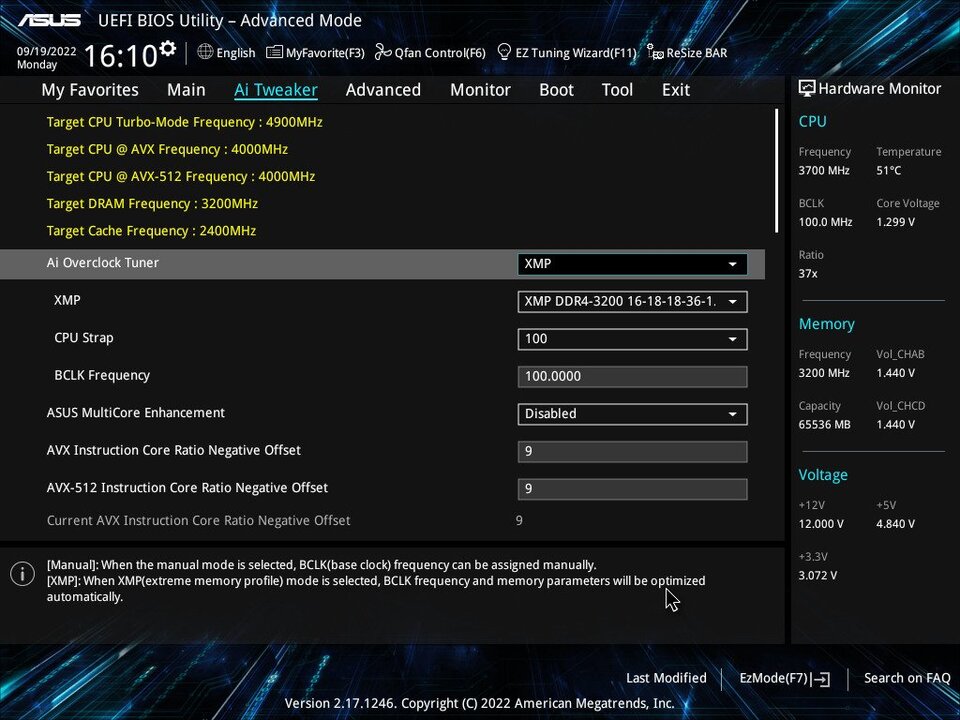
Task: Open ASUS MultiCore Enhancement dropdown
Action: tap(632, 414)
